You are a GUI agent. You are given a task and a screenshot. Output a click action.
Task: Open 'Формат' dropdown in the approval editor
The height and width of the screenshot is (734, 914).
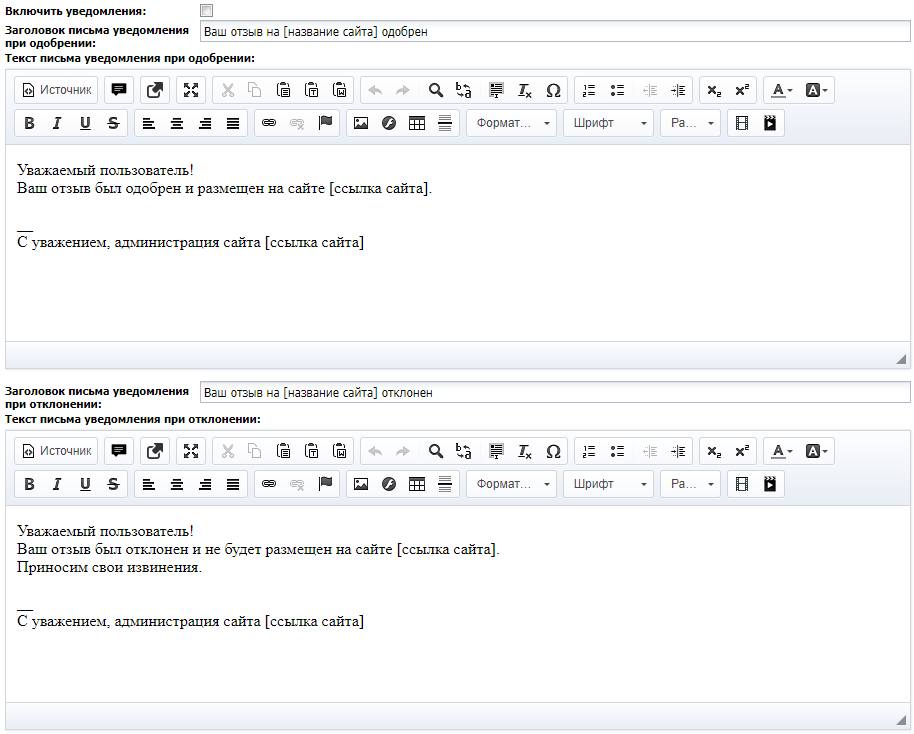[511, 123]
